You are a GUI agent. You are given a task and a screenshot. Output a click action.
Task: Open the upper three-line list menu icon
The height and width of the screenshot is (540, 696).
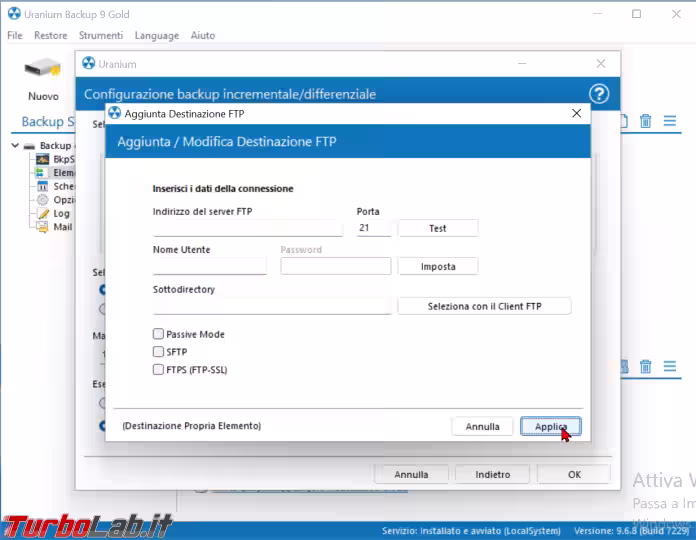669,121
